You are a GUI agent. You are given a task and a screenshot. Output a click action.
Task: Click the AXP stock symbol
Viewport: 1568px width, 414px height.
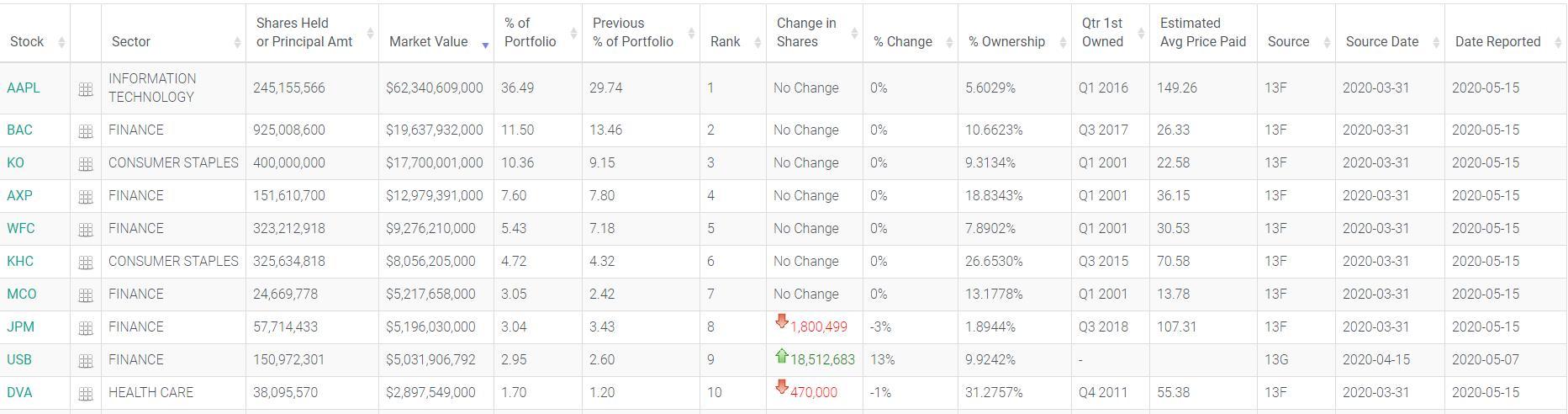click(20, 195)
